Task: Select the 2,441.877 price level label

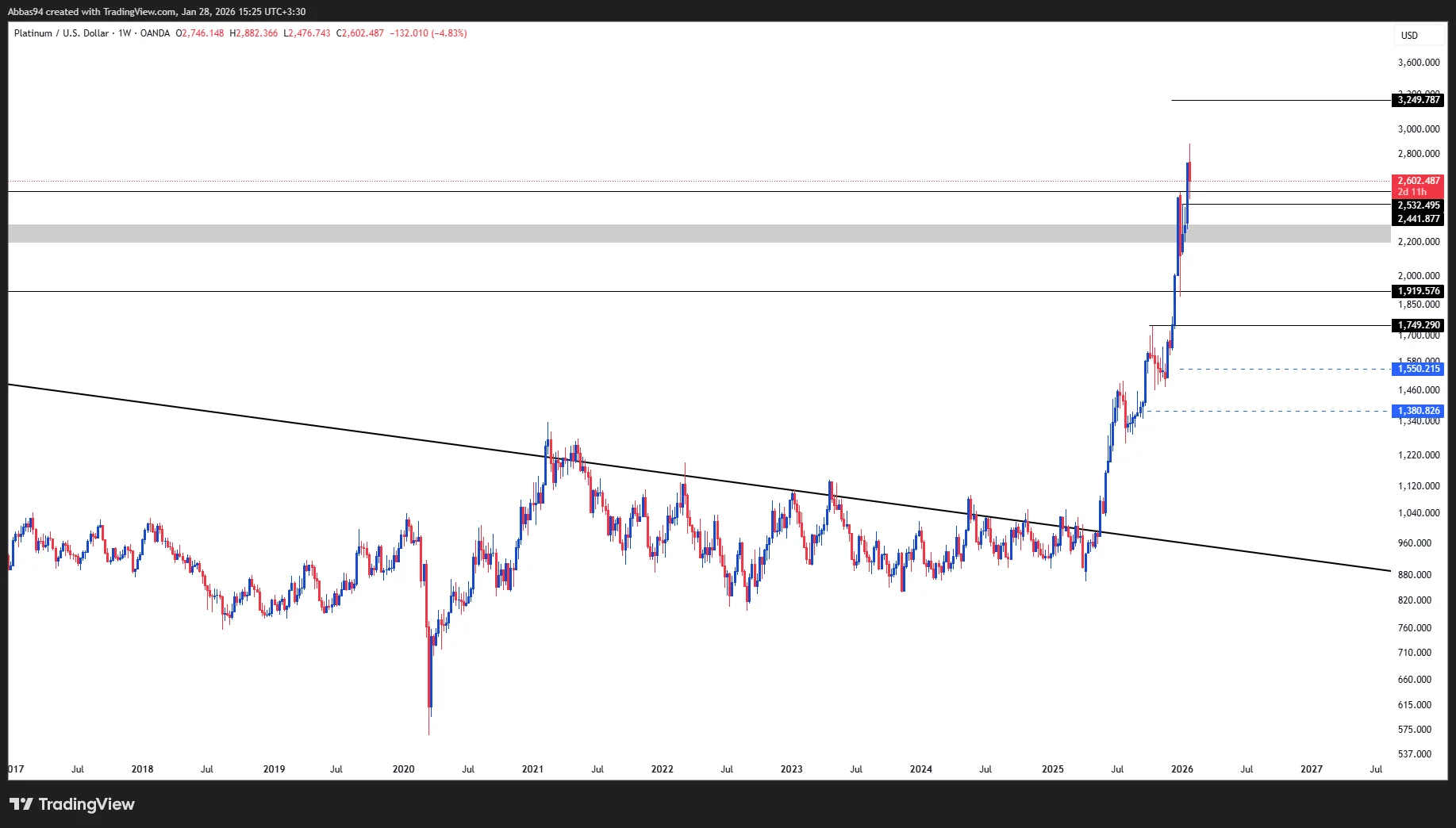Action: 1418,219
